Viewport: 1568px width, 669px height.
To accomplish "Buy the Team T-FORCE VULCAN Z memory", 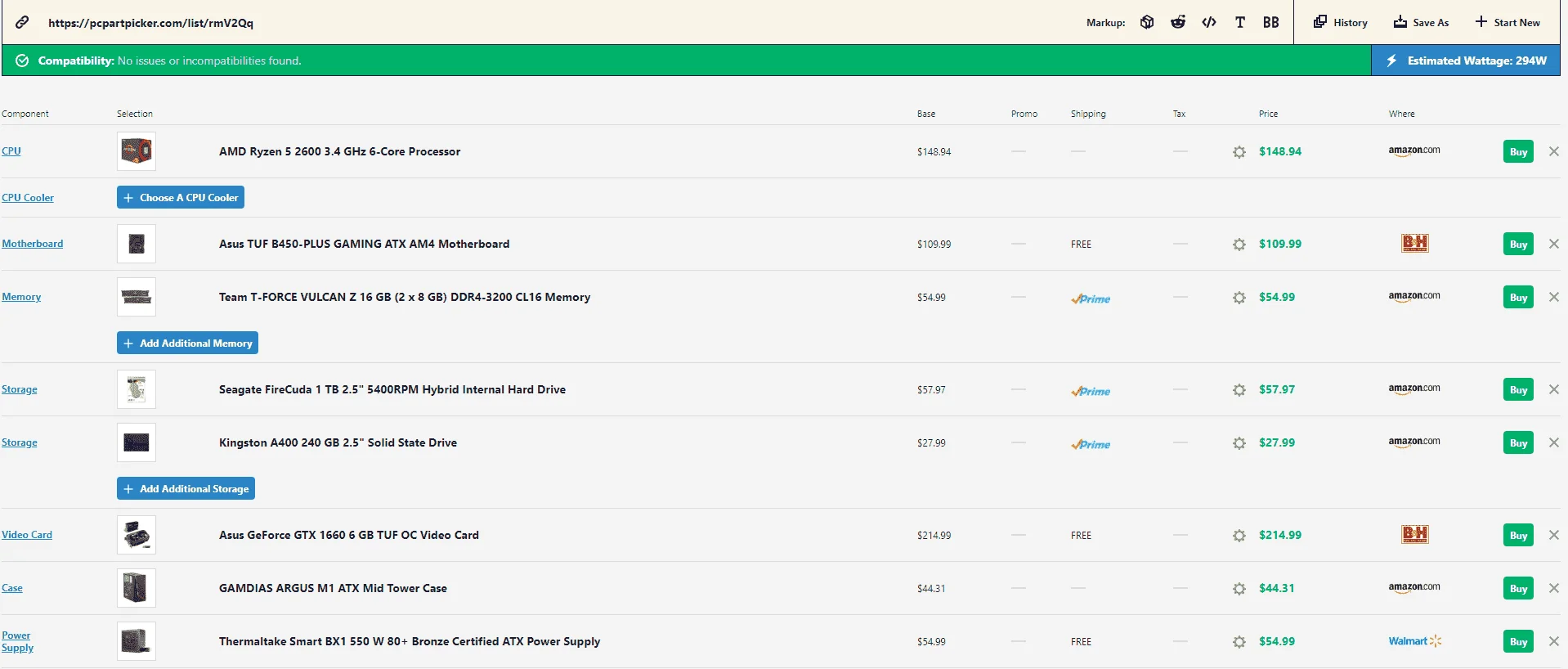I will [1518, 297].
